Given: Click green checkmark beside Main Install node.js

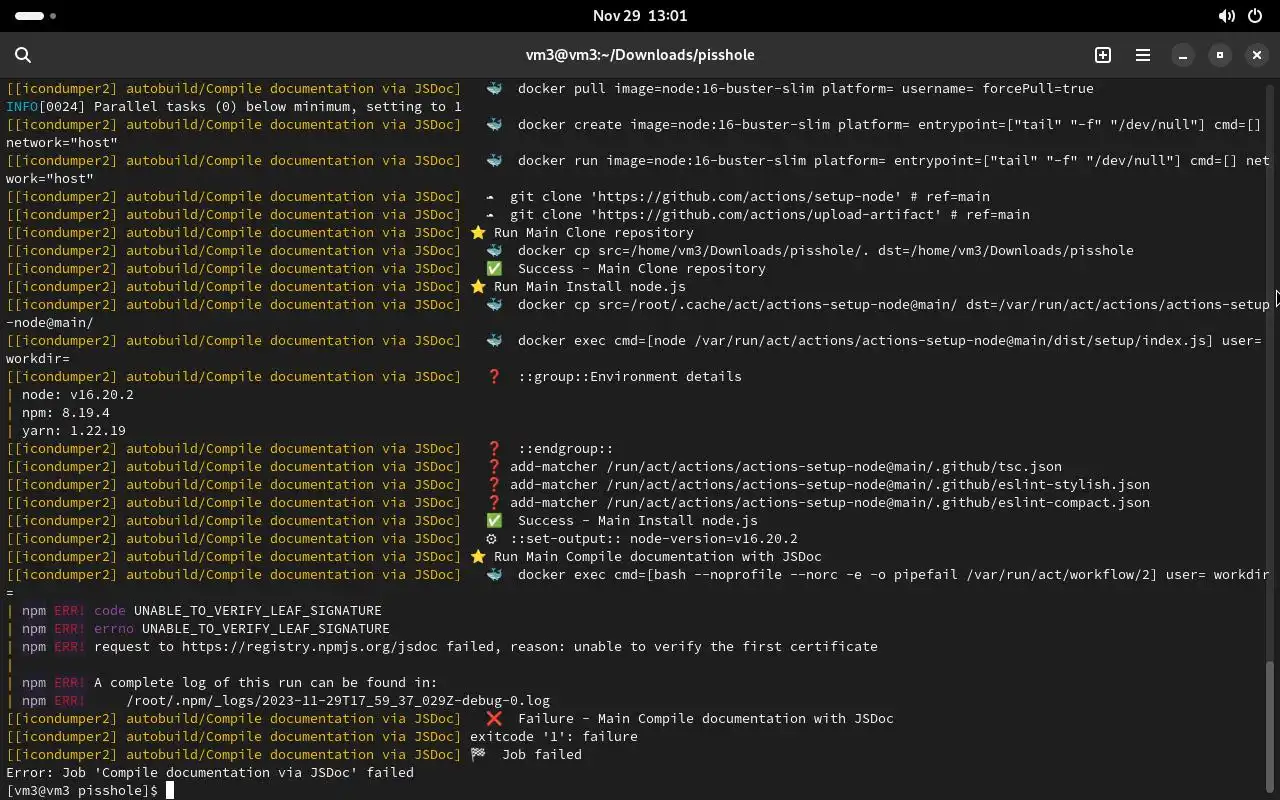Looking at the screenshot, I should pos(494,521).
